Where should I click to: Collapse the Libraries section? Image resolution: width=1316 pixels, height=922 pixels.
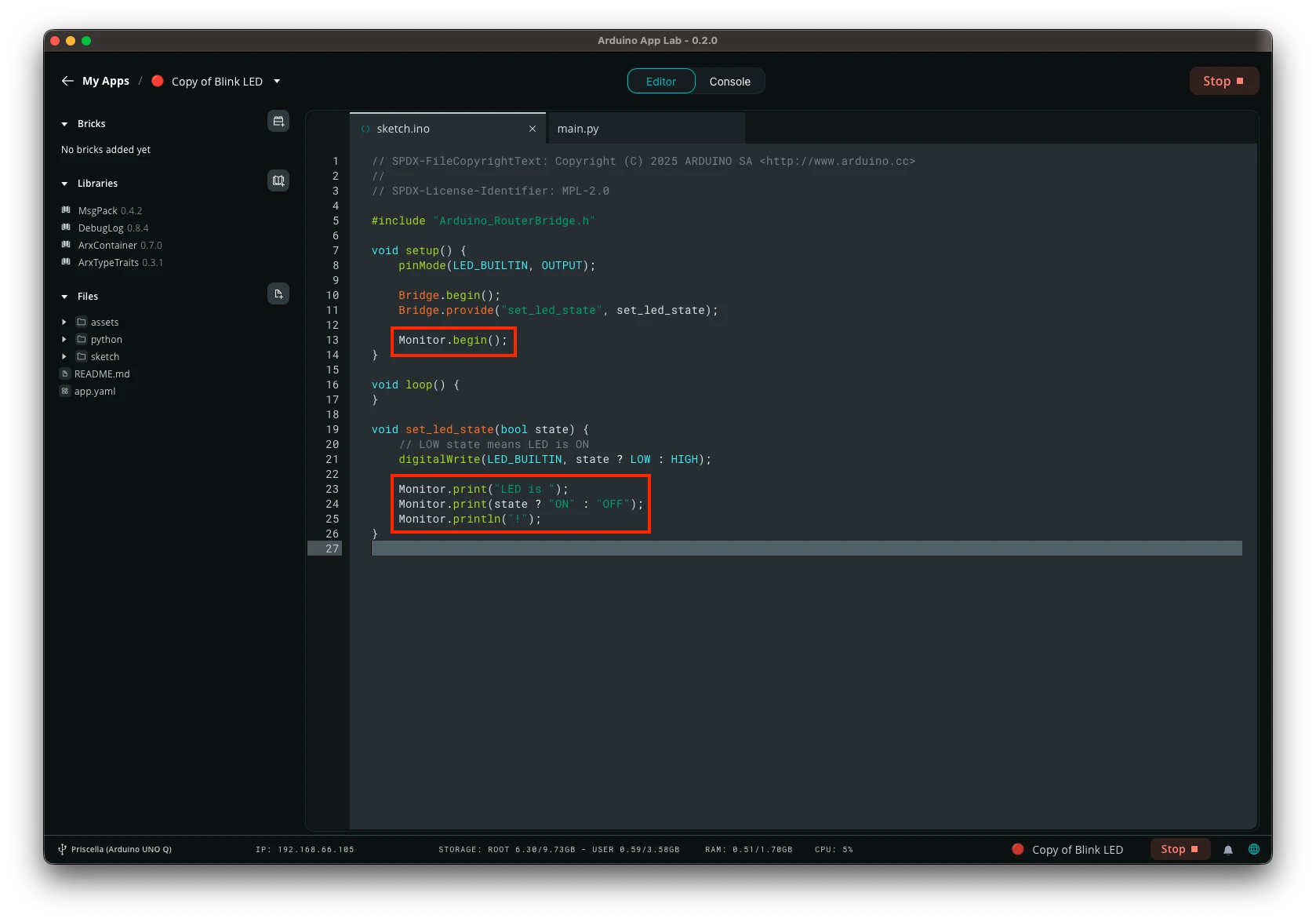tap(64, 183)
